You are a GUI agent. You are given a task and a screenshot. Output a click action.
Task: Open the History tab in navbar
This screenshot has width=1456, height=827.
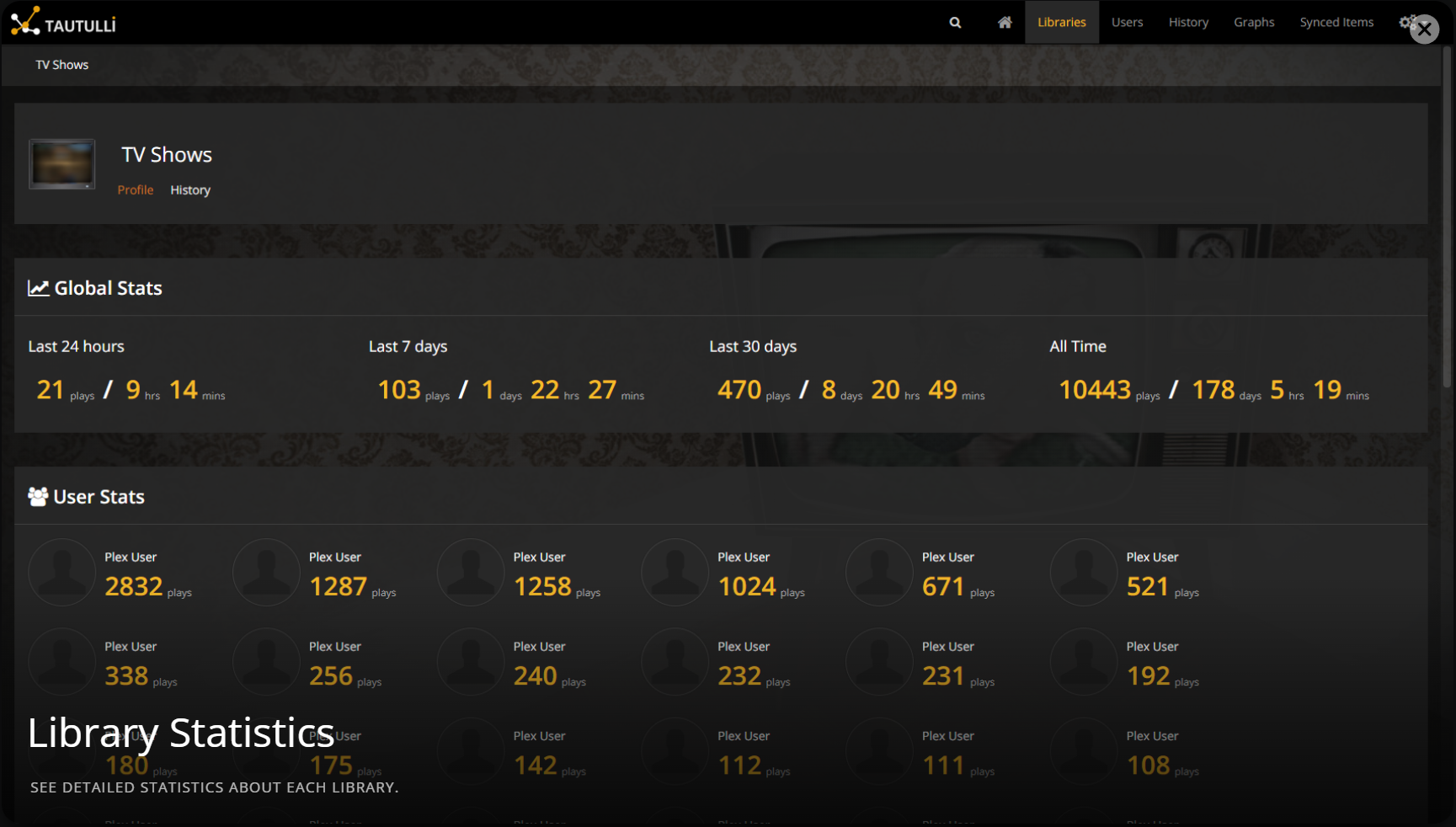tap(1188, 23)
